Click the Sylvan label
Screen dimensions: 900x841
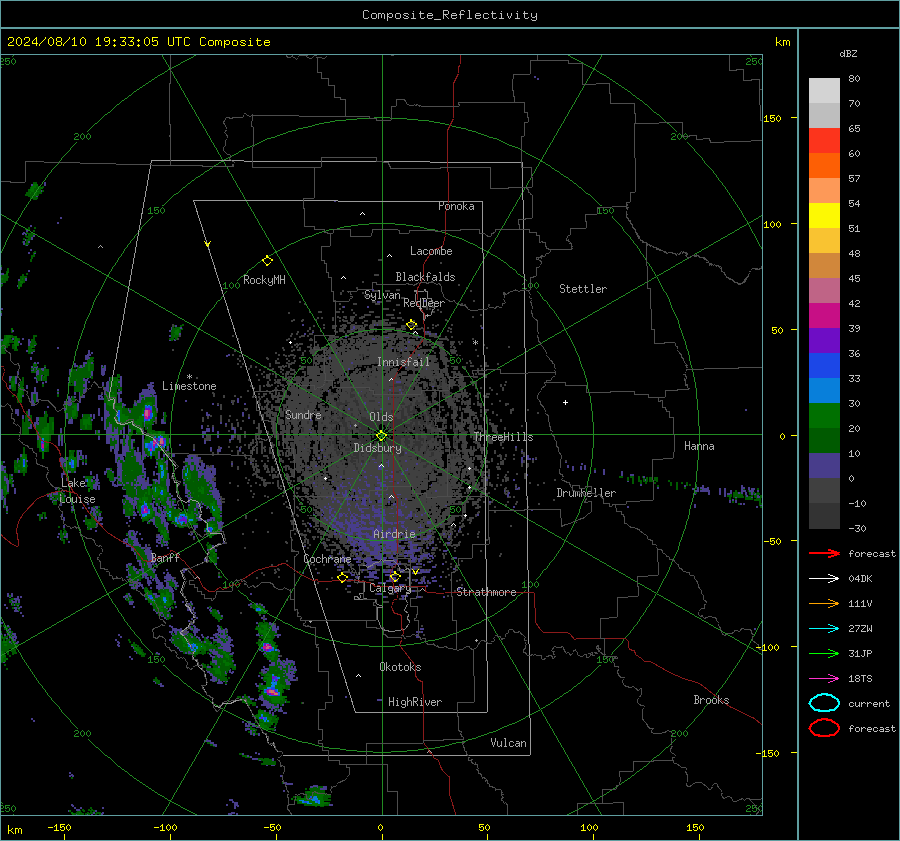pos(382,295)
